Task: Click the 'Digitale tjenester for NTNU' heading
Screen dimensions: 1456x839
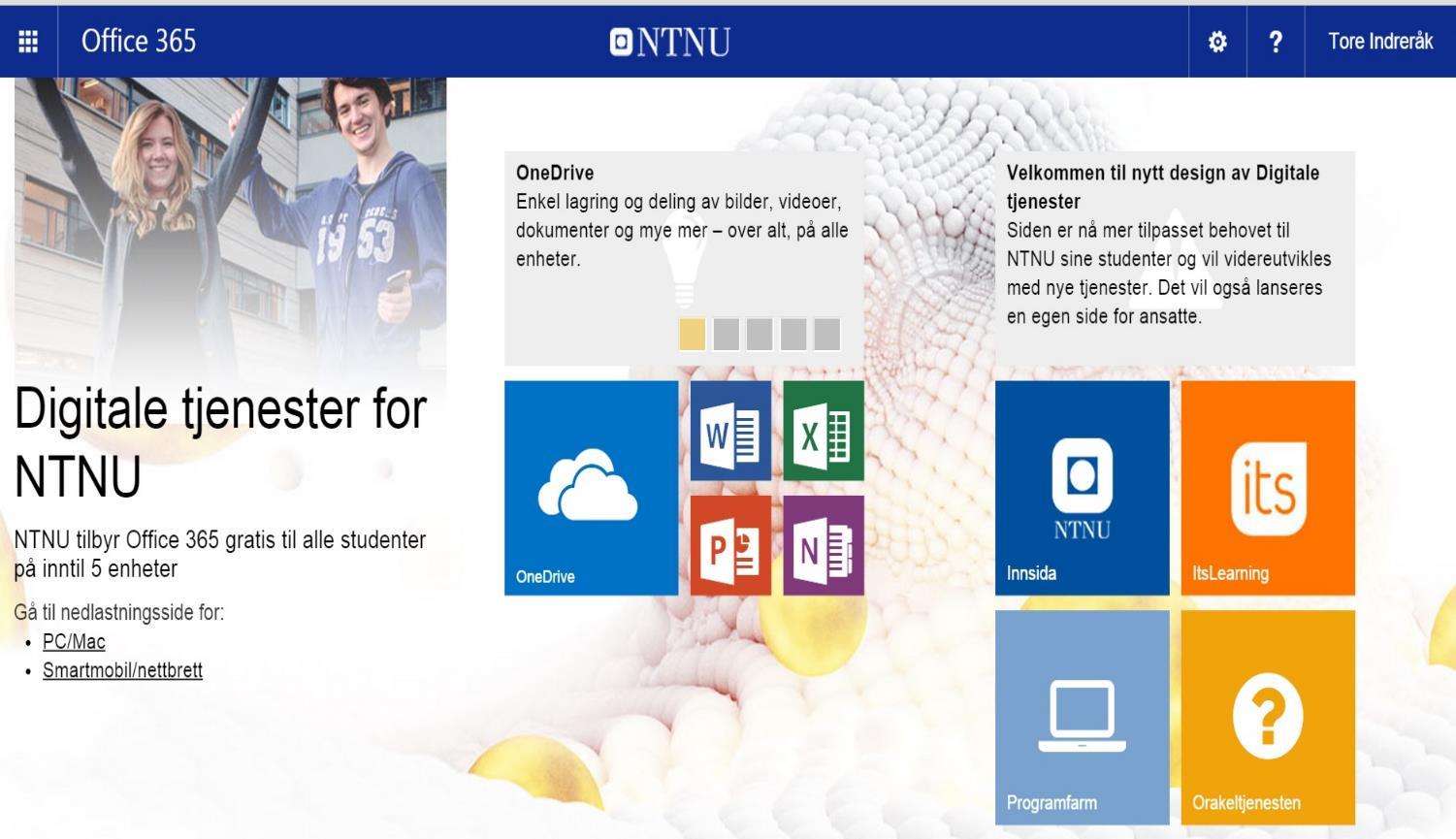Action: (x=220, y=441)
